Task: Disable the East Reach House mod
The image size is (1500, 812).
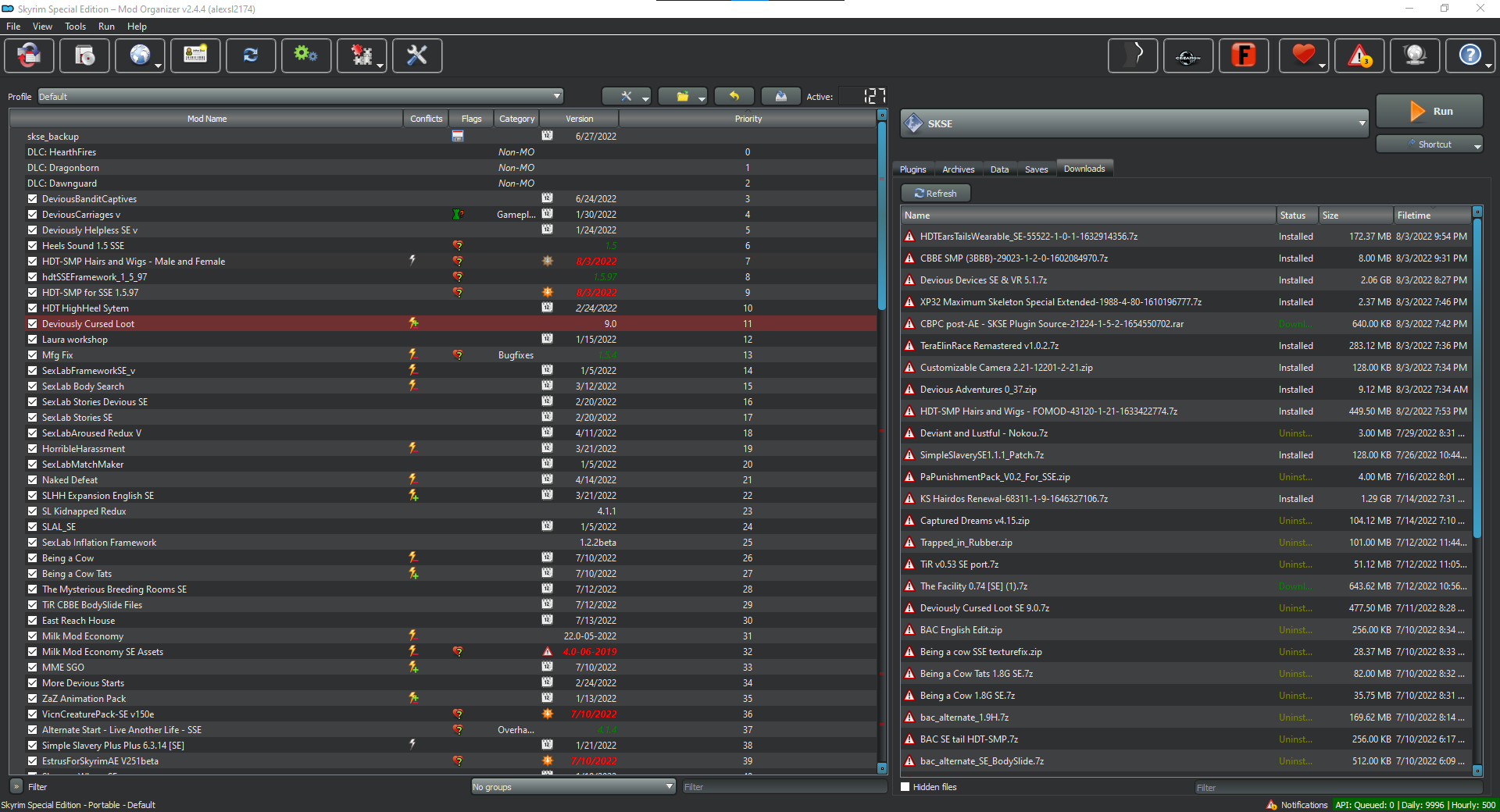Action: [x=33, y=621]
